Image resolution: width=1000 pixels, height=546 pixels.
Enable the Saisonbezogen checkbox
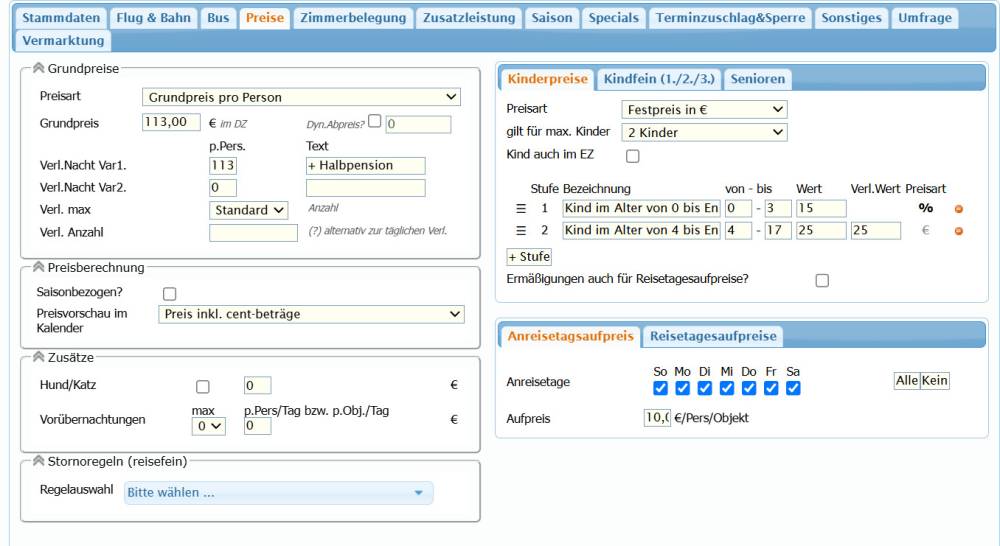click(169, 293)
